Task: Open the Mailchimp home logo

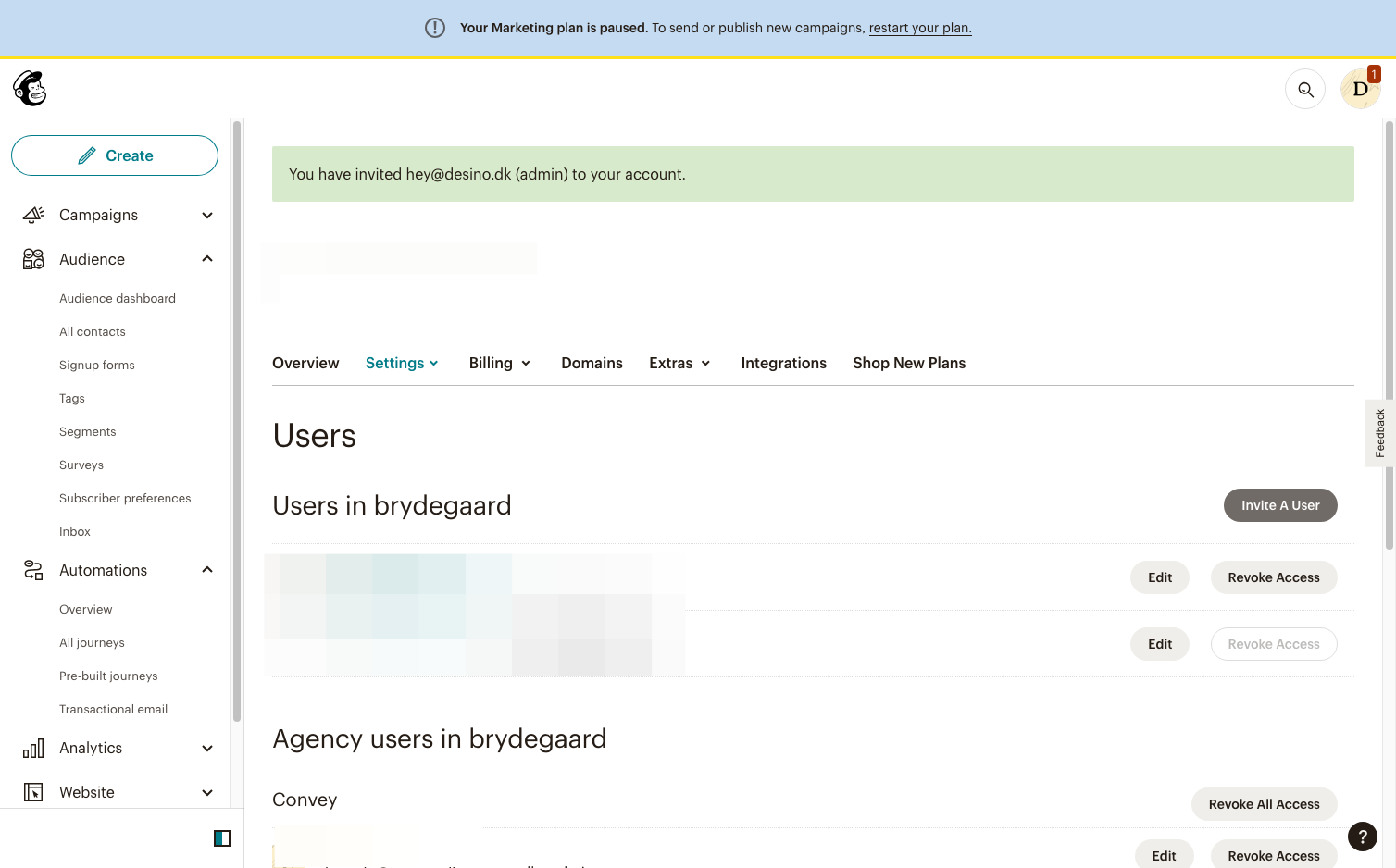Action: (30, 89)
